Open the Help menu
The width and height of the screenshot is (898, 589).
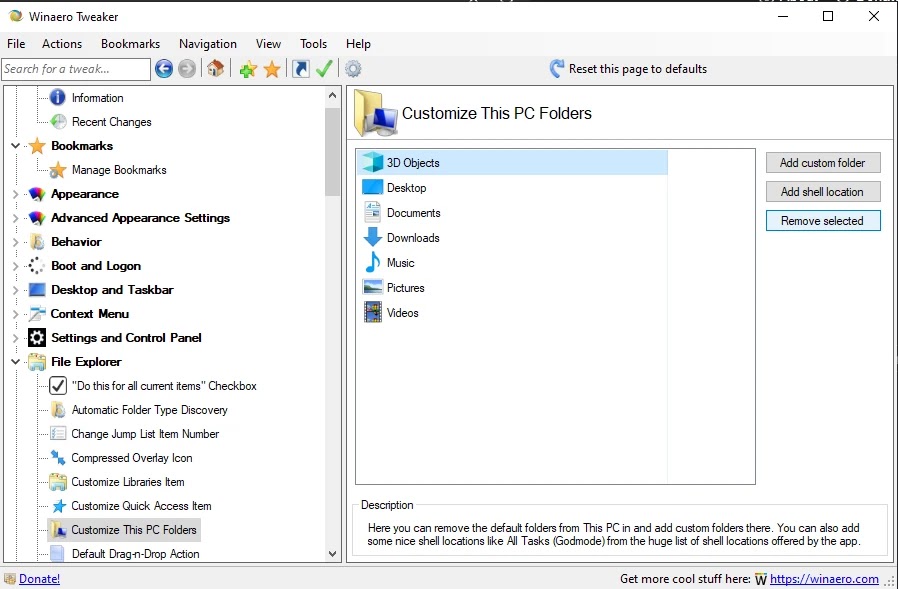358,44
